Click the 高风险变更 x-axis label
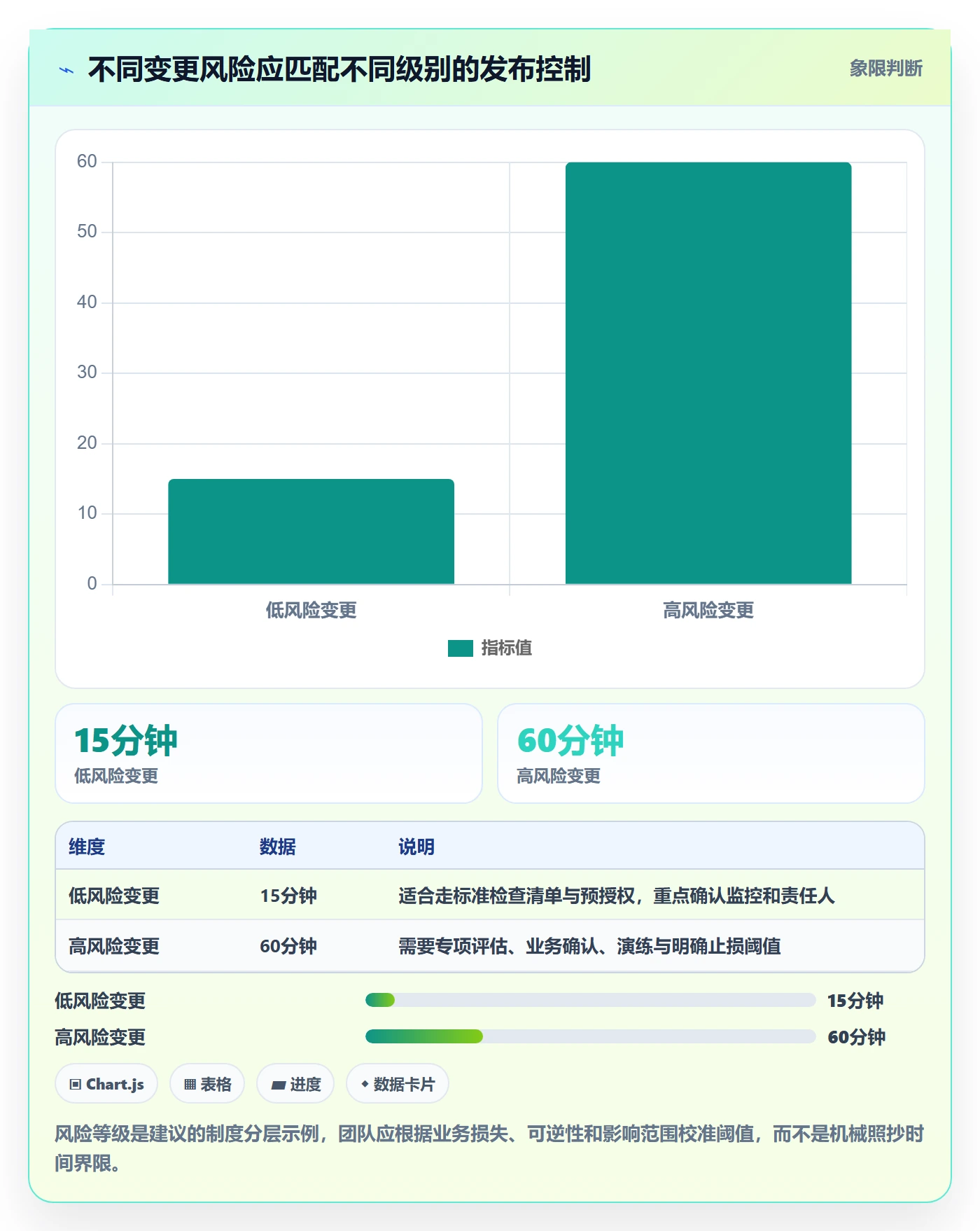Screen dimensions: 980x1231 coord(708,611)
